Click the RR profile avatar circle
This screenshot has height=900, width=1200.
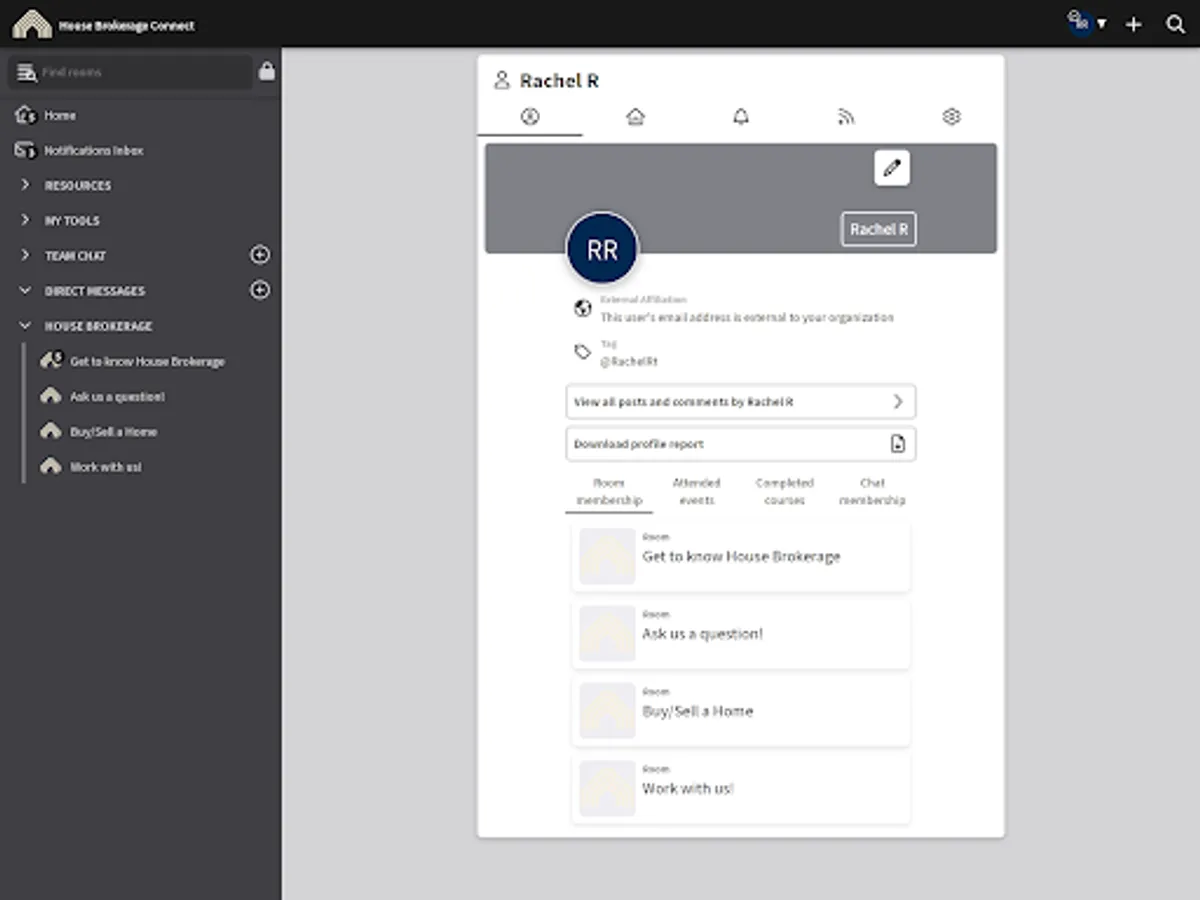(602, 249)
